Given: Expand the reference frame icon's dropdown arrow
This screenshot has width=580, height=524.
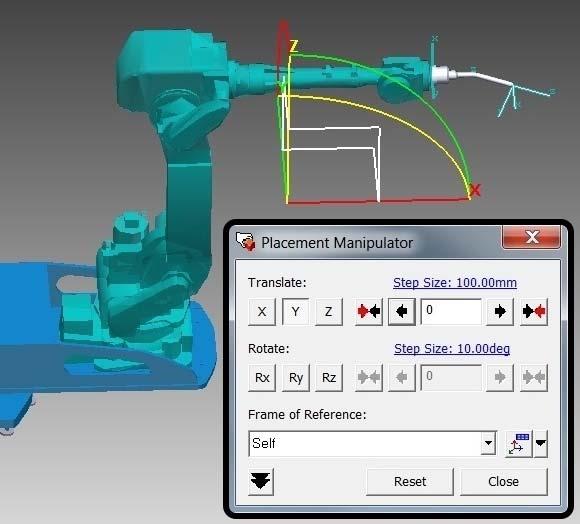Looking at the screenshot, I should (541, 443).
